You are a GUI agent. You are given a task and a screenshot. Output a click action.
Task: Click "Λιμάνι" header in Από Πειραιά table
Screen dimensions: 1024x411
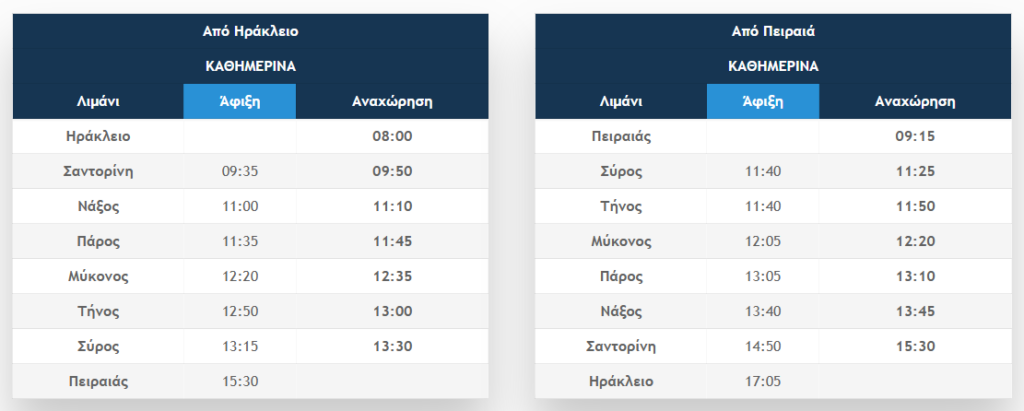(x=620, y=101)
